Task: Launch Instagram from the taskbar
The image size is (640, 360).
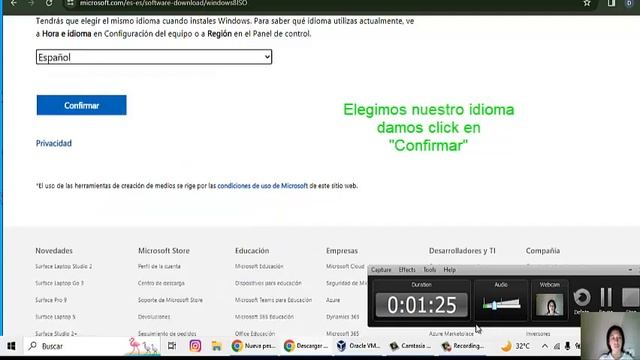Action: coord(195,346)
